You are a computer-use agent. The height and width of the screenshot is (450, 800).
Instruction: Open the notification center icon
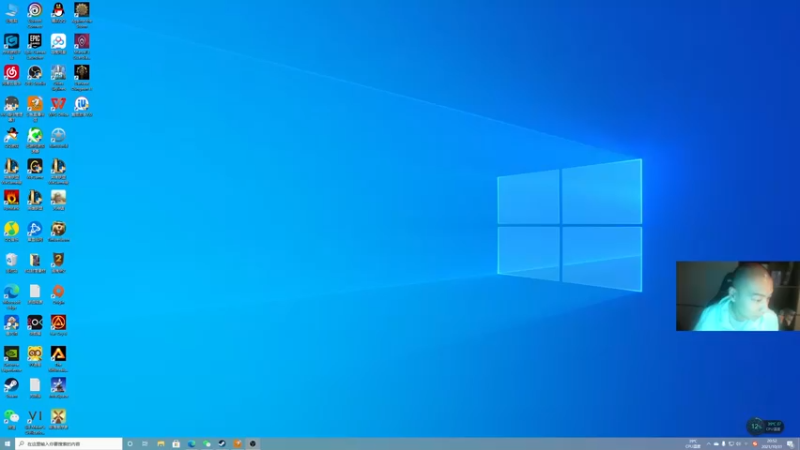tap(790, 444)
